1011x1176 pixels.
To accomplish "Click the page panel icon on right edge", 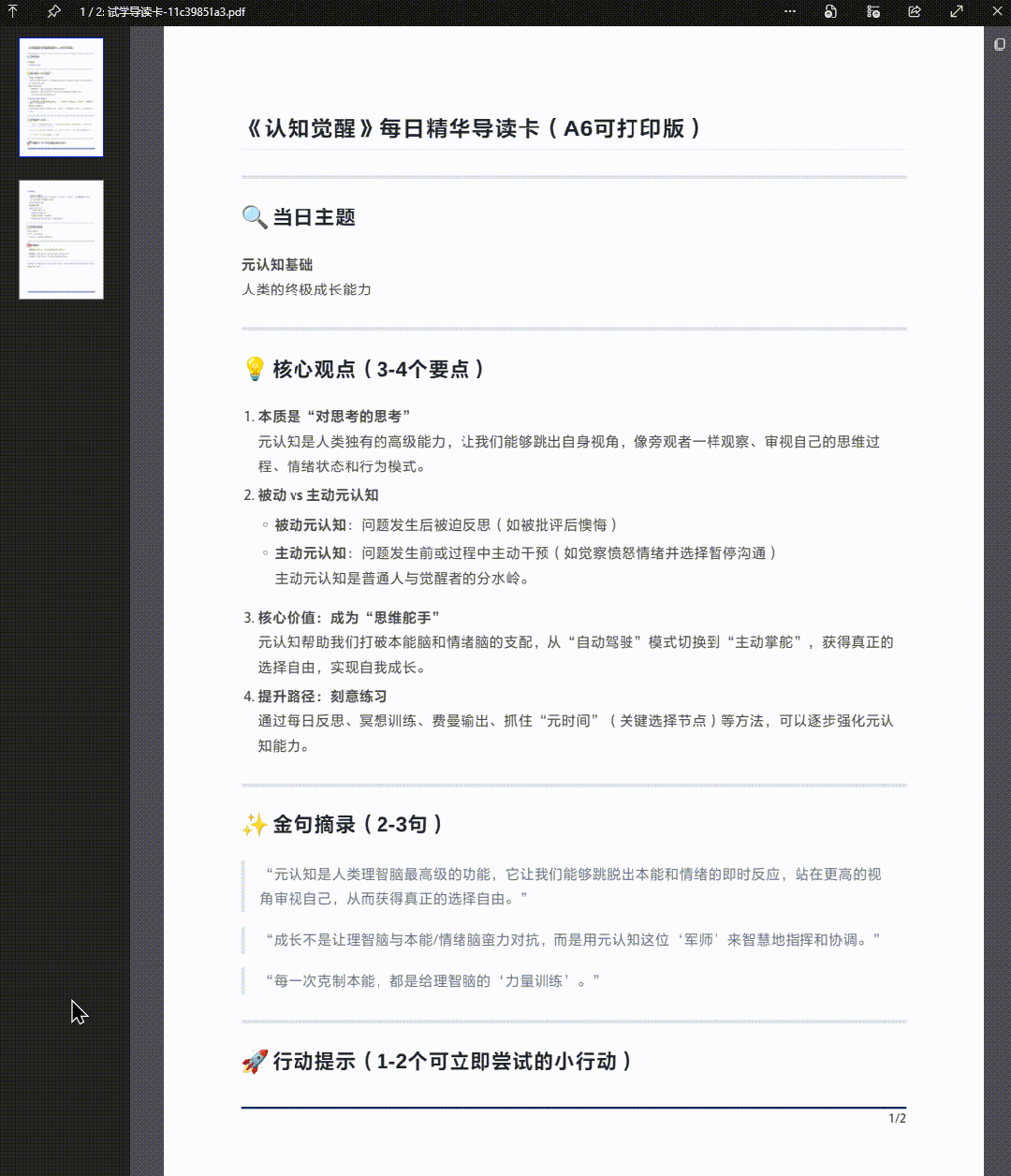I will pyautogui.click(x=998, y=44).
